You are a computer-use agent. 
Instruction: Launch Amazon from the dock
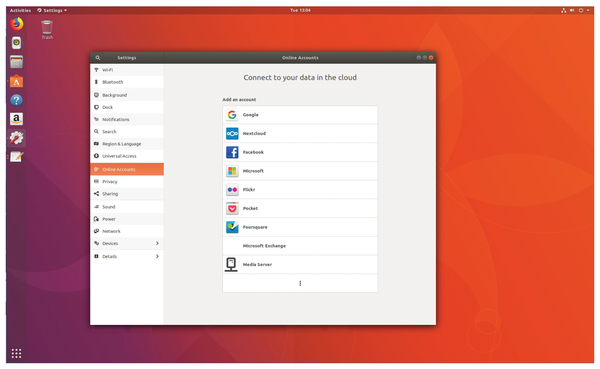[x=16, y=119]
